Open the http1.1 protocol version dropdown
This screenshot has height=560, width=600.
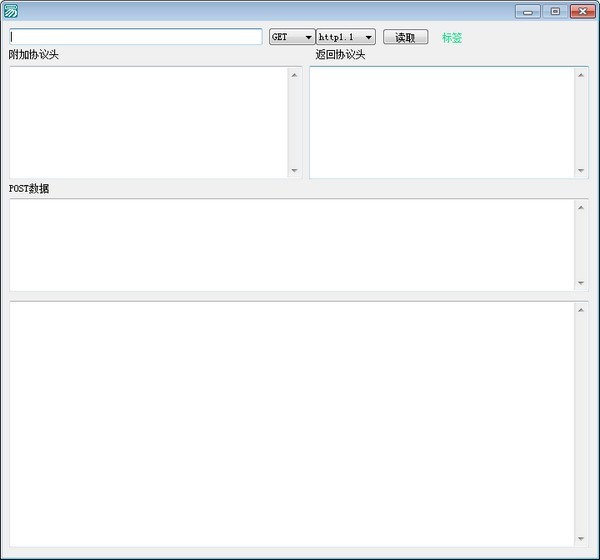[x=346, y=37]
